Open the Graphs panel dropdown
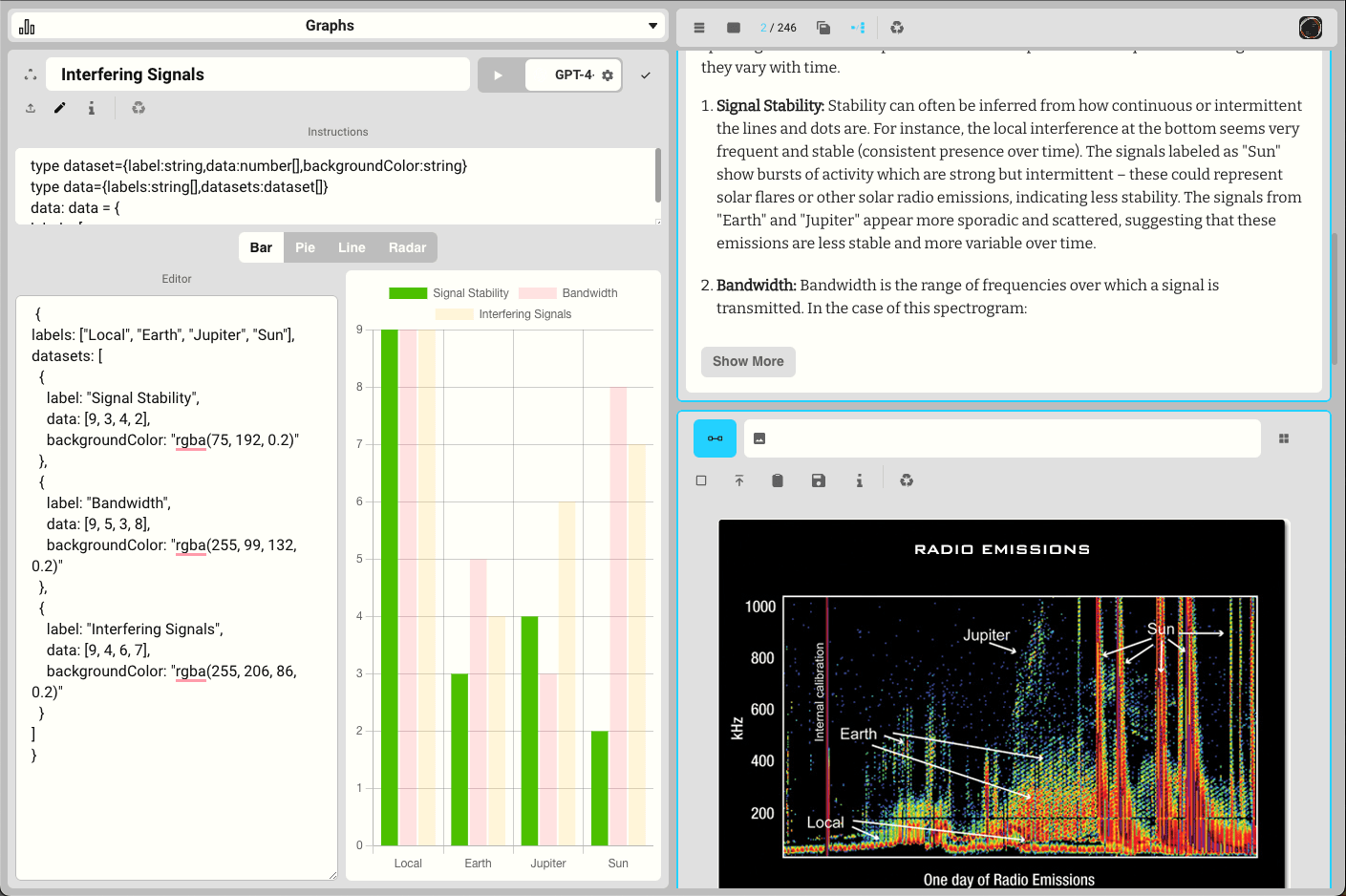This screenshot has height=896, width=1346. point(652,26)
